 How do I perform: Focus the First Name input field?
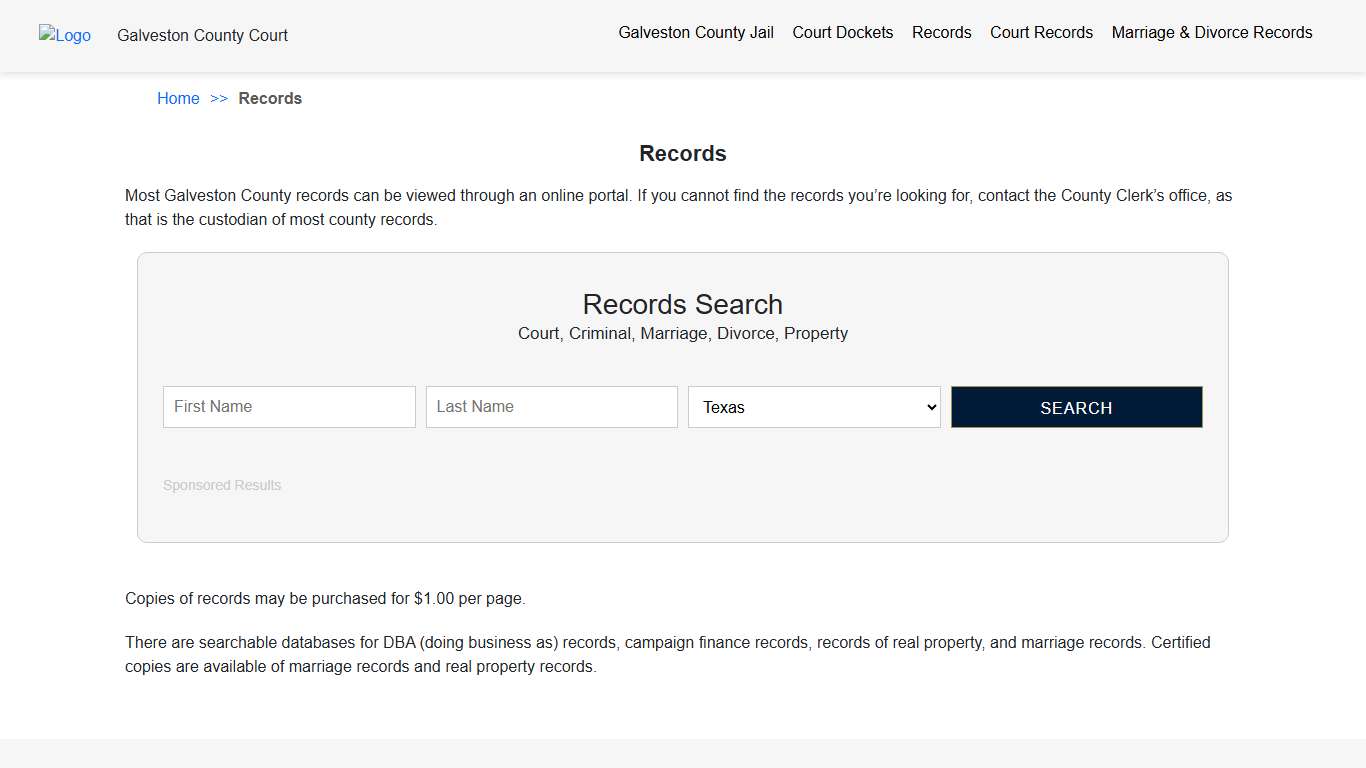click(x=289, y=407)
